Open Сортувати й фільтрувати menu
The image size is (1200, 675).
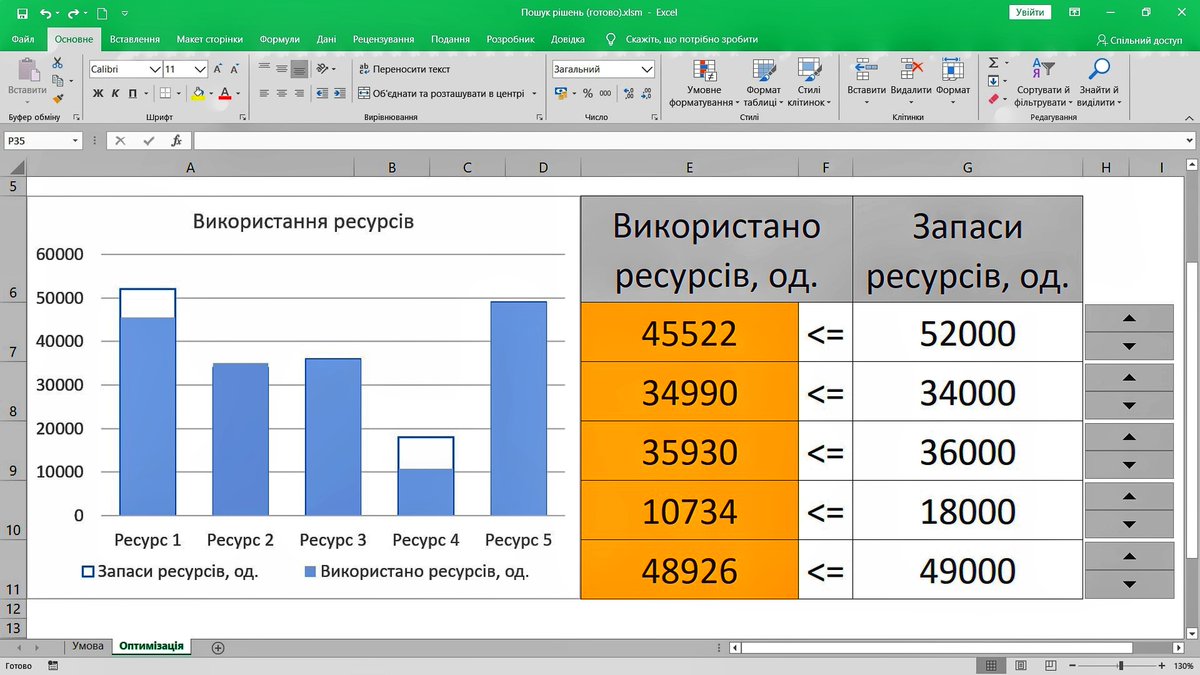(1042, 83)
